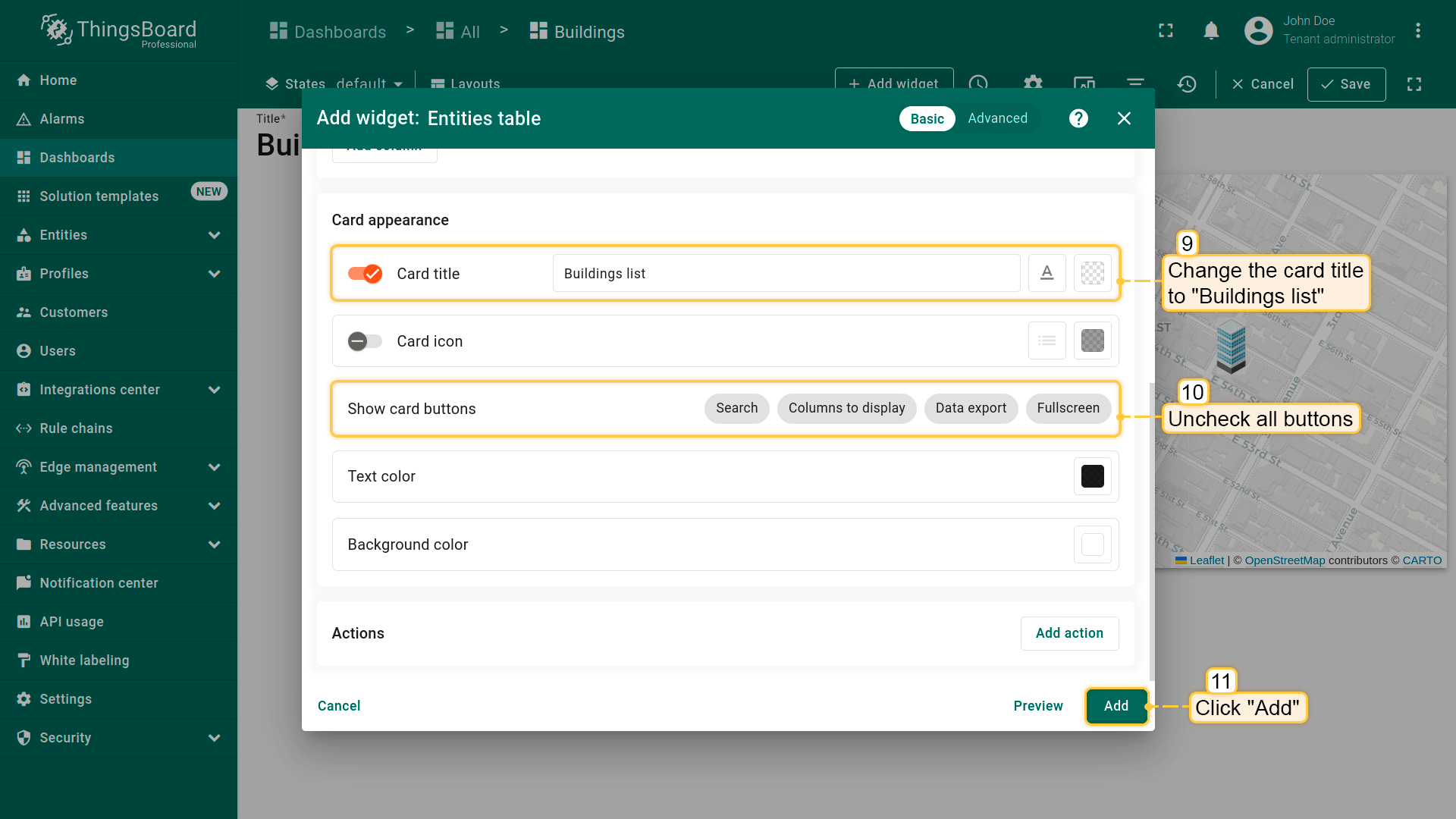Open the version history clock icon

(1187, 84)
